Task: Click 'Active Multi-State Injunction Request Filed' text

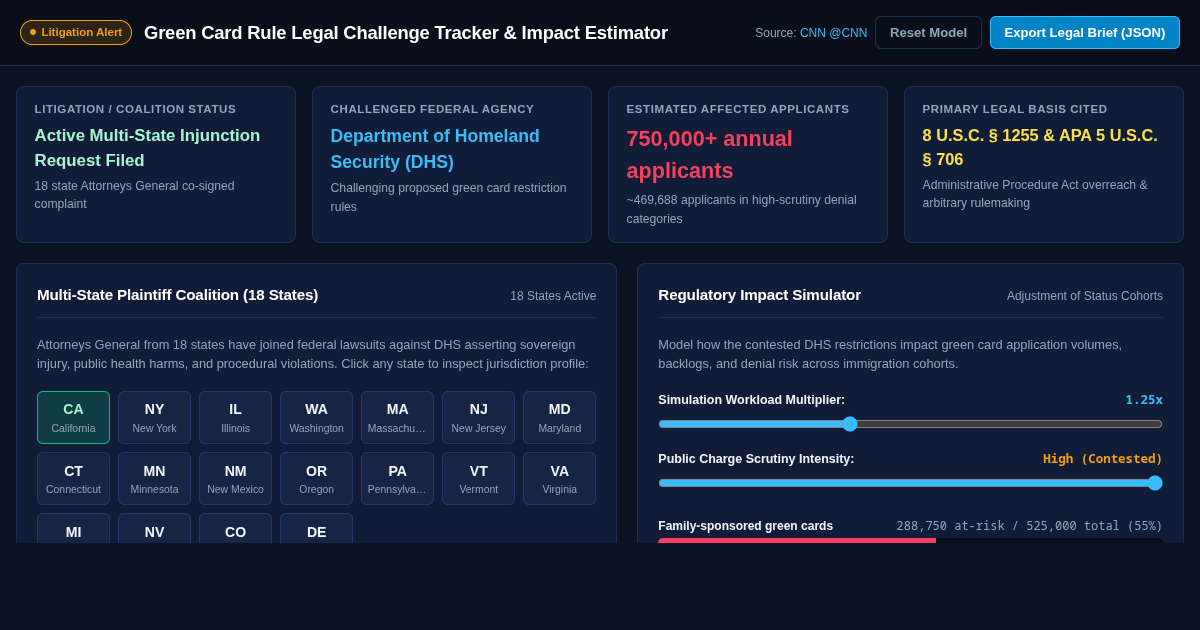Action: pos(147,148)
